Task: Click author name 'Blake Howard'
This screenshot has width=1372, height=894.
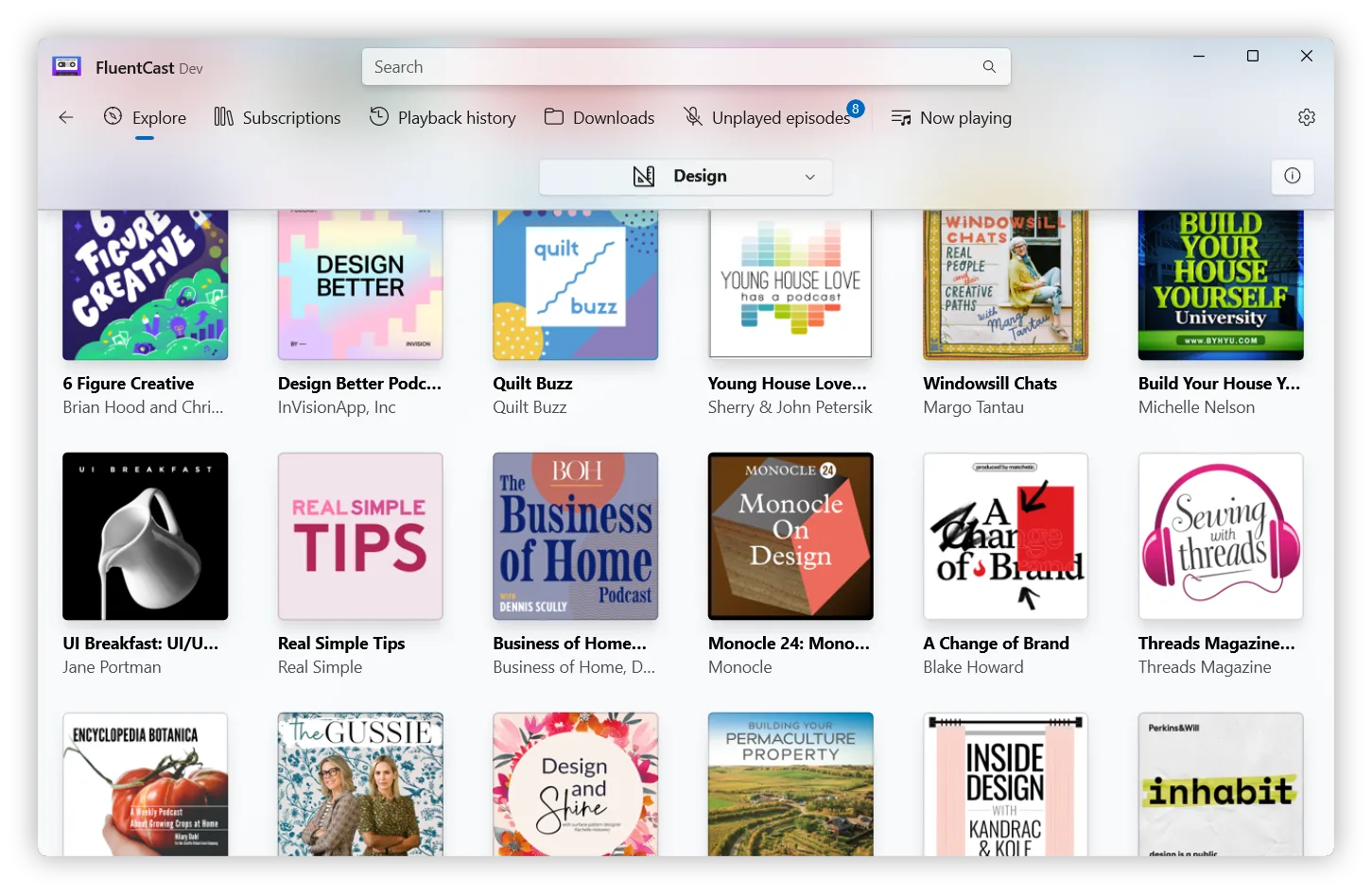Action: coord(973,667)
